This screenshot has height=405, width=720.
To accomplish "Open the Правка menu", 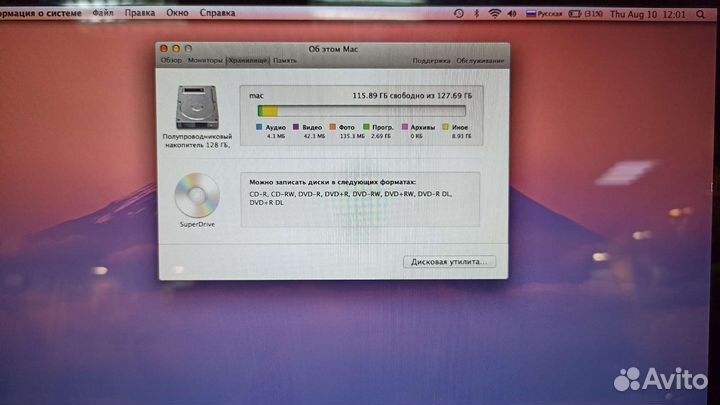I will 140,13.
